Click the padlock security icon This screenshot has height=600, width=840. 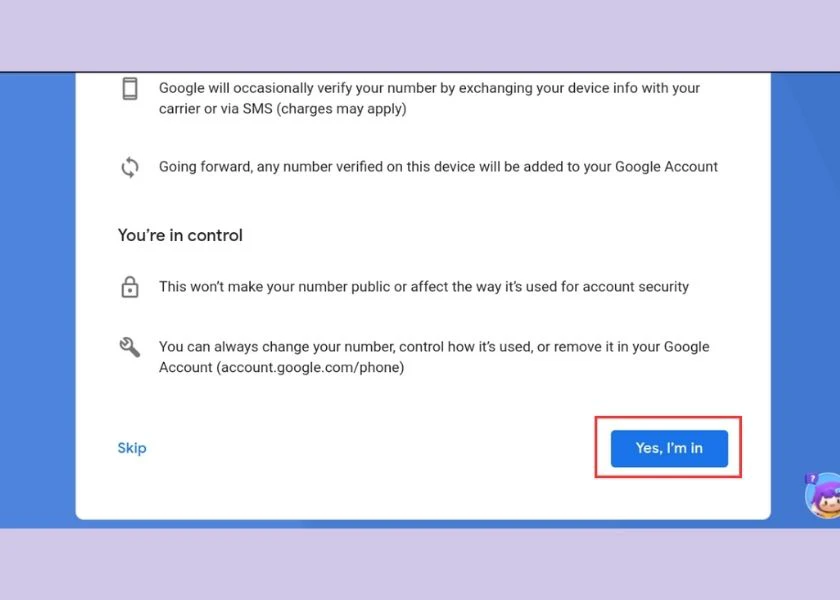(130, 287)
